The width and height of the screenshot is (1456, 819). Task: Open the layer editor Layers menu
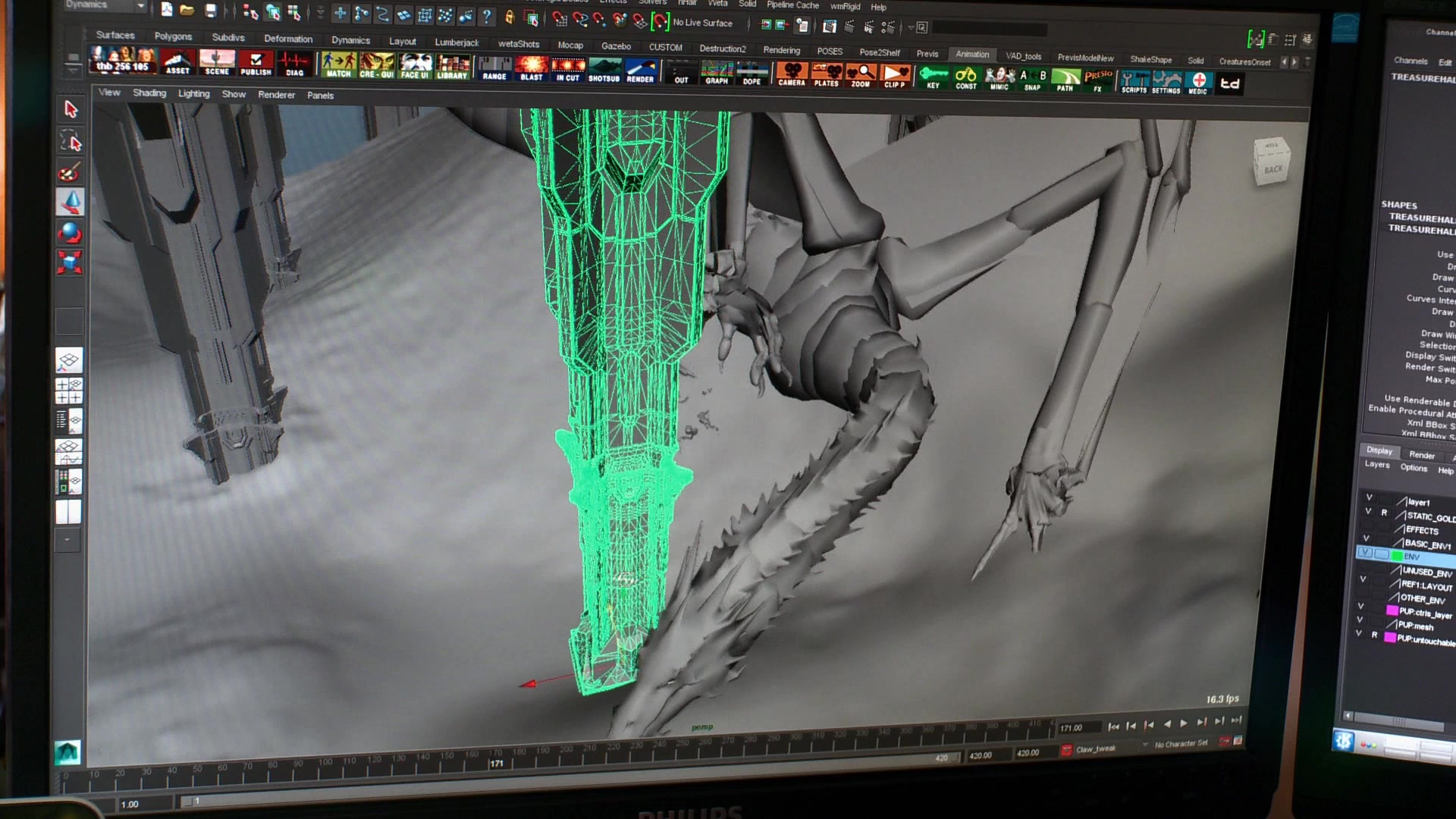click(x=1377, y=464)
